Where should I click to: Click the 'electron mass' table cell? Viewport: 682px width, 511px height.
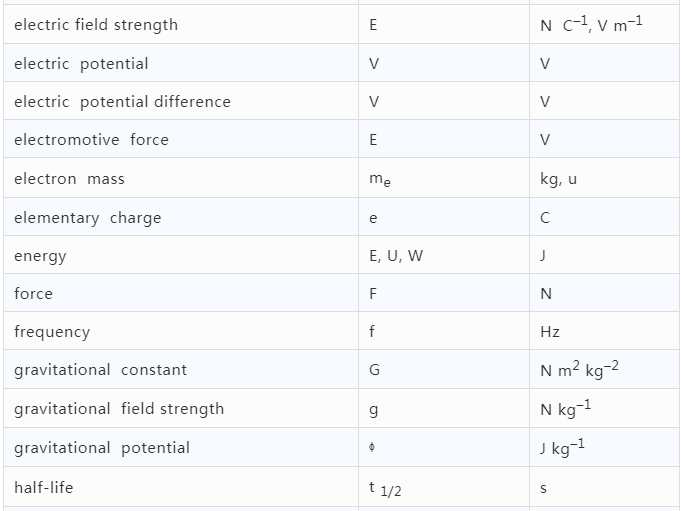[x=181, y=178]
